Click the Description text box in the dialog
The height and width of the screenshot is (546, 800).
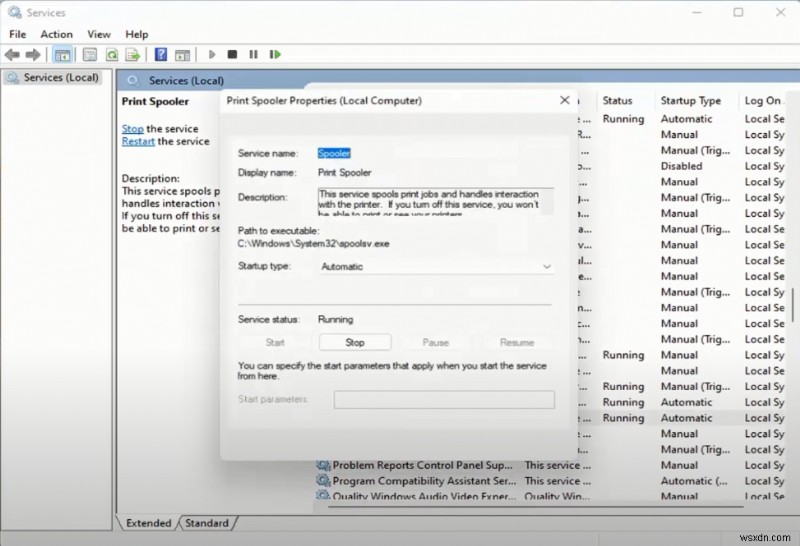click(x=436, y=202)
